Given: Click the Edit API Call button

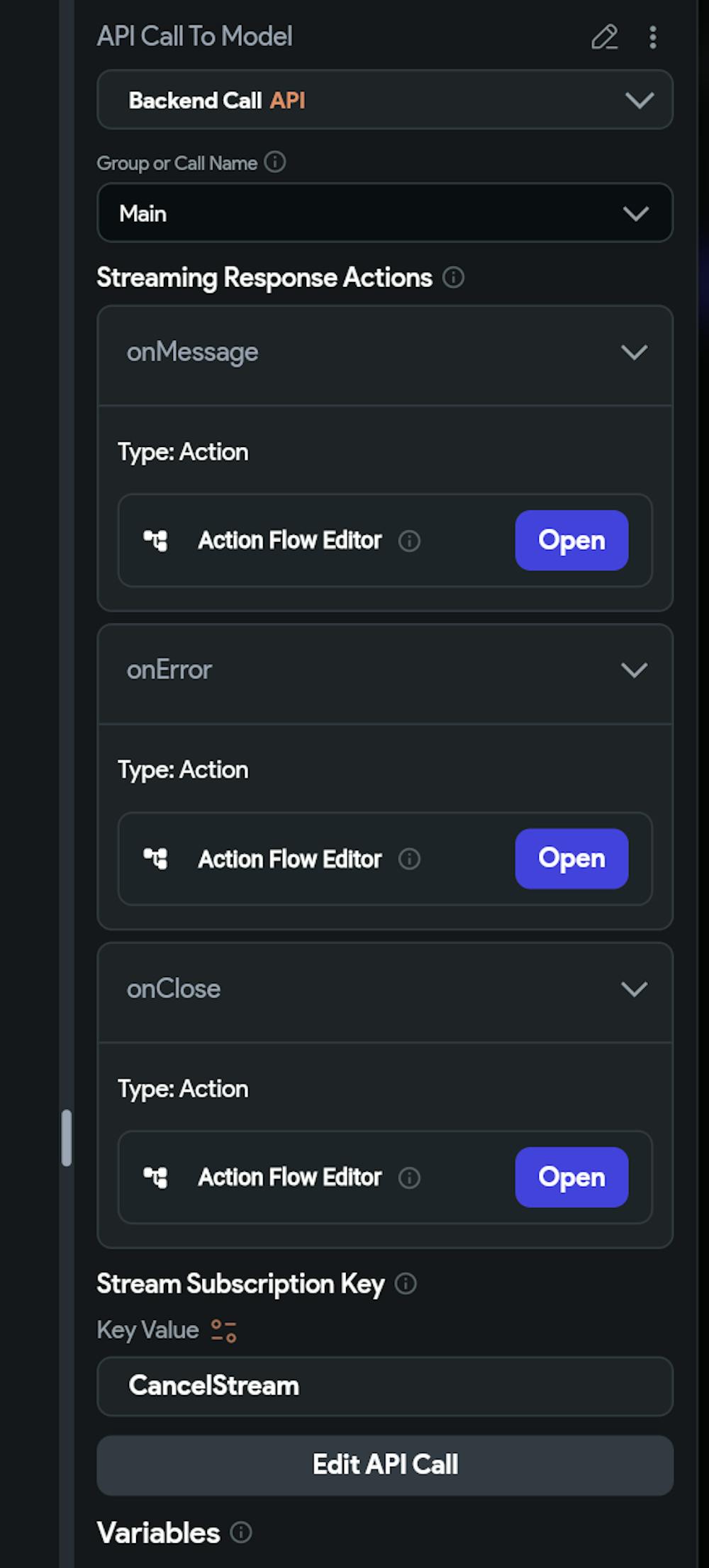Looking at the screenshot, I should click(x=385, y=1465).
